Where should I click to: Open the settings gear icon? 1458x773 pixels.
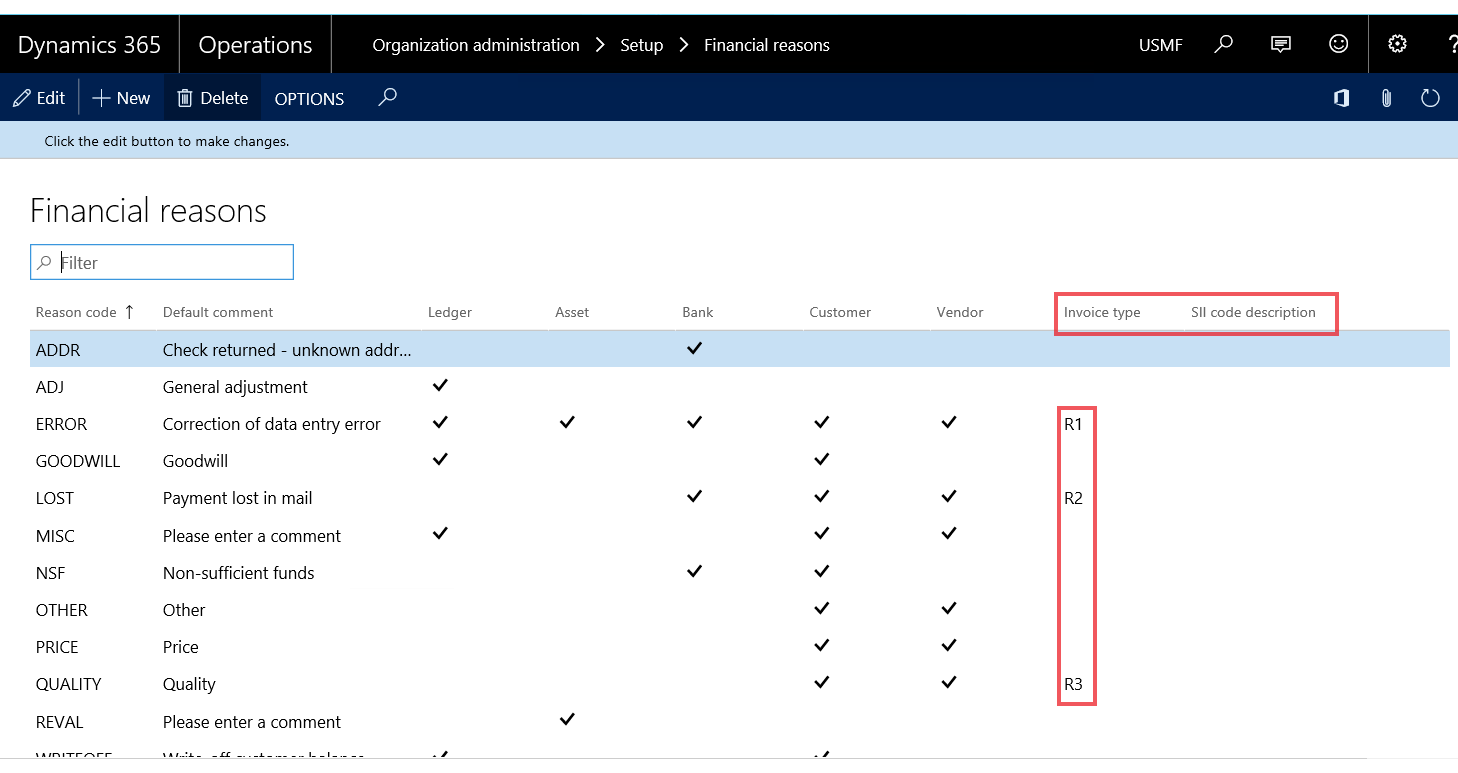(x=1398, y=44)
